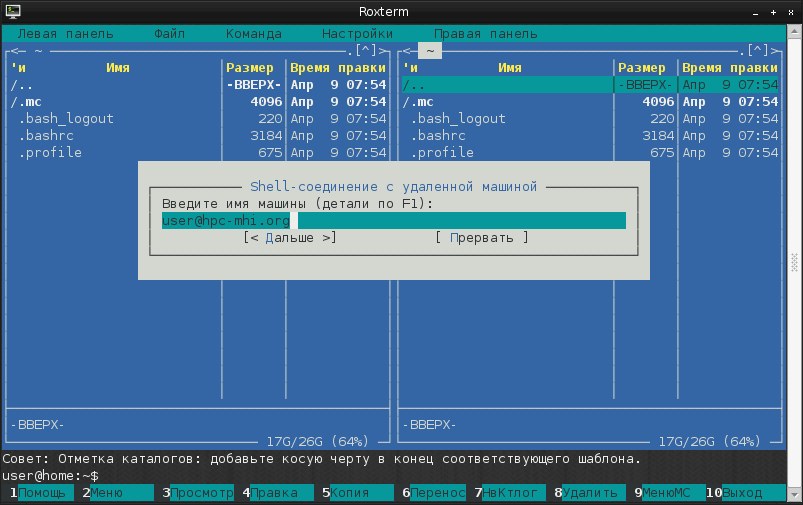Click the Помощь function key button
This screenshot has height=505, width=803.
43,493
